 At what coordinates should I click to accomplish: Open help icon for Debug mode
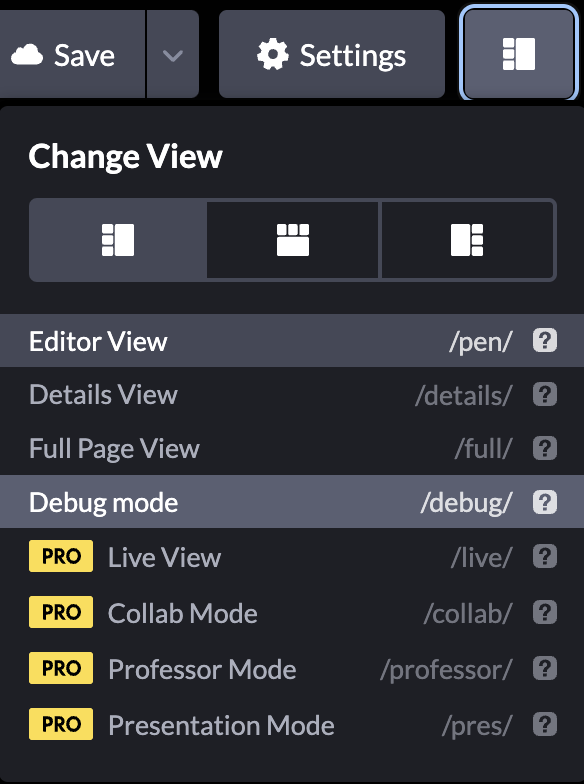(x=544, y=502)
